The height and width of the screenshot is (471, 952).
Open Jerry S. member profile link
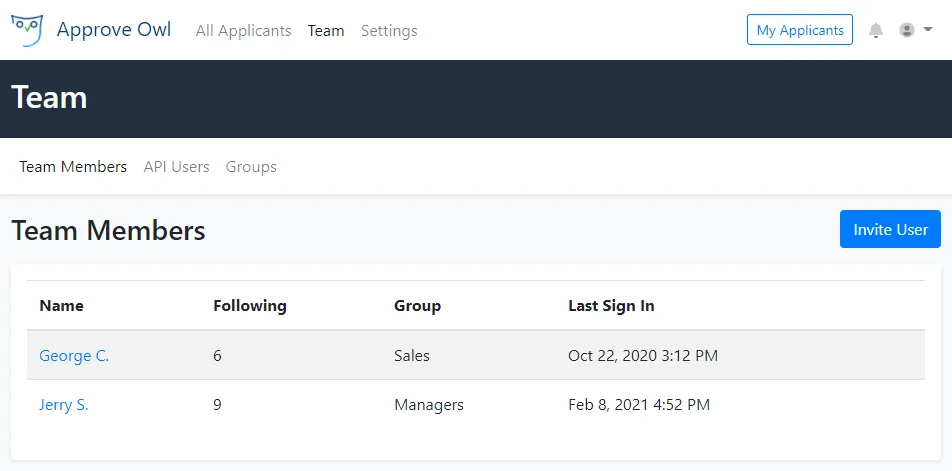(64, 405)
